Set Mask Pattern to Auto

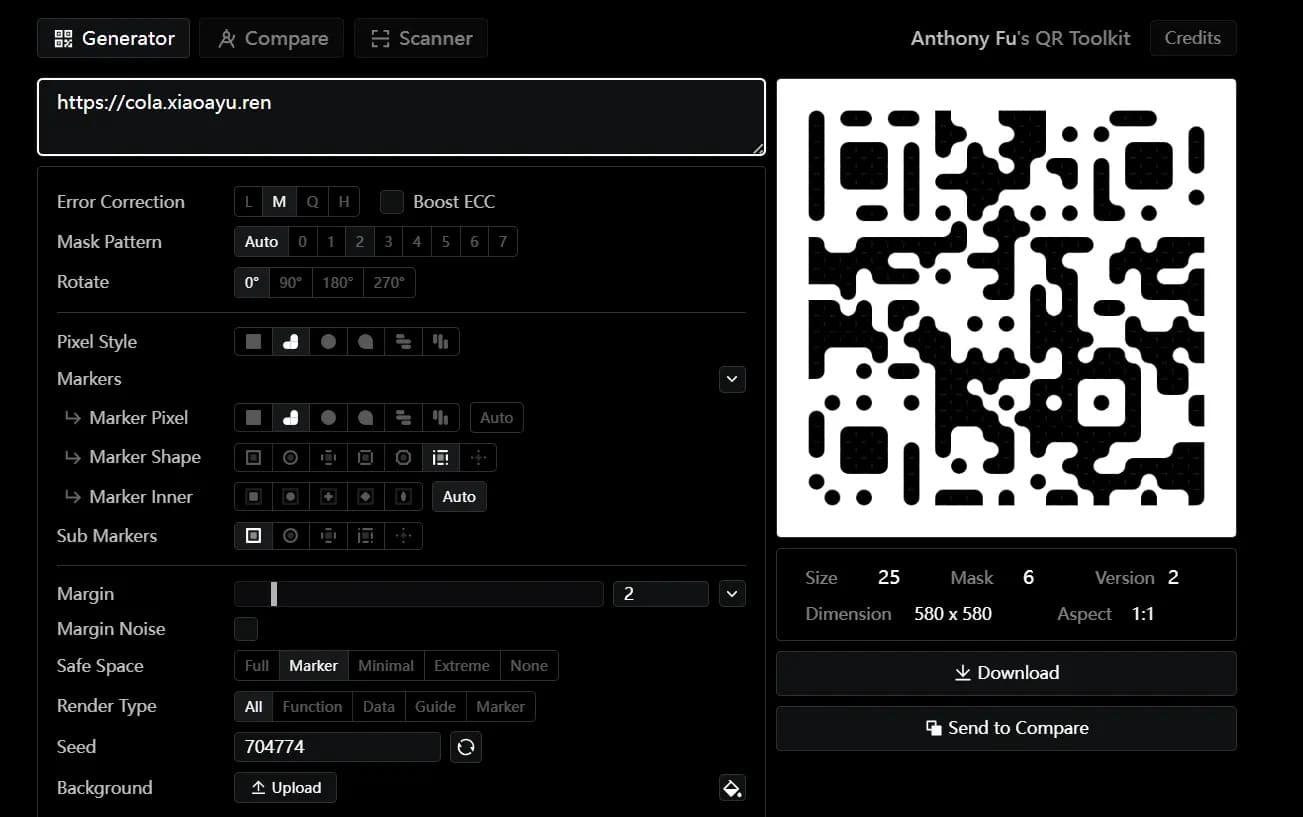(x=261, y=242)
